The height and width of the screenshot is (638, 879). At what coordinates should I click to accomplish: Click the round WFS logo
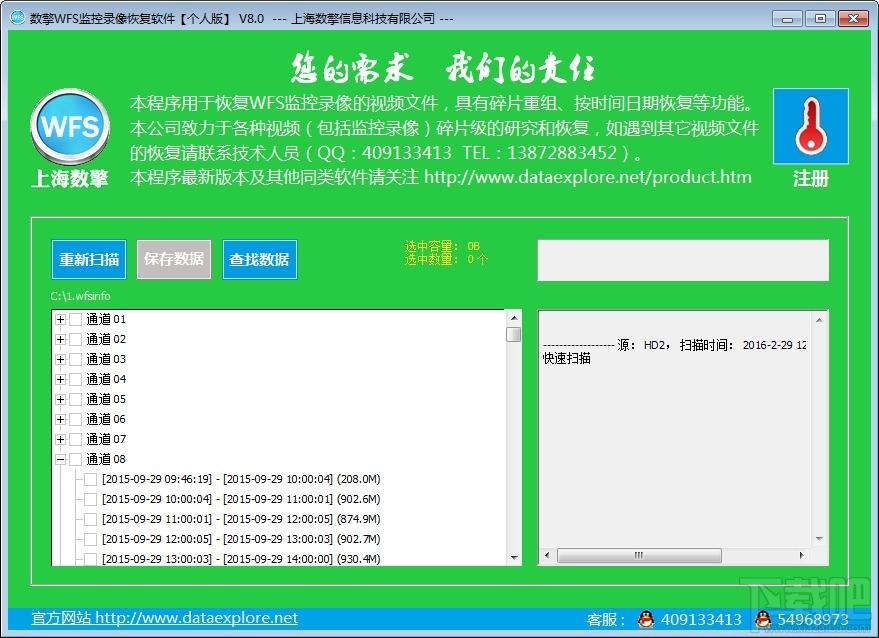[x=70, y=126]
